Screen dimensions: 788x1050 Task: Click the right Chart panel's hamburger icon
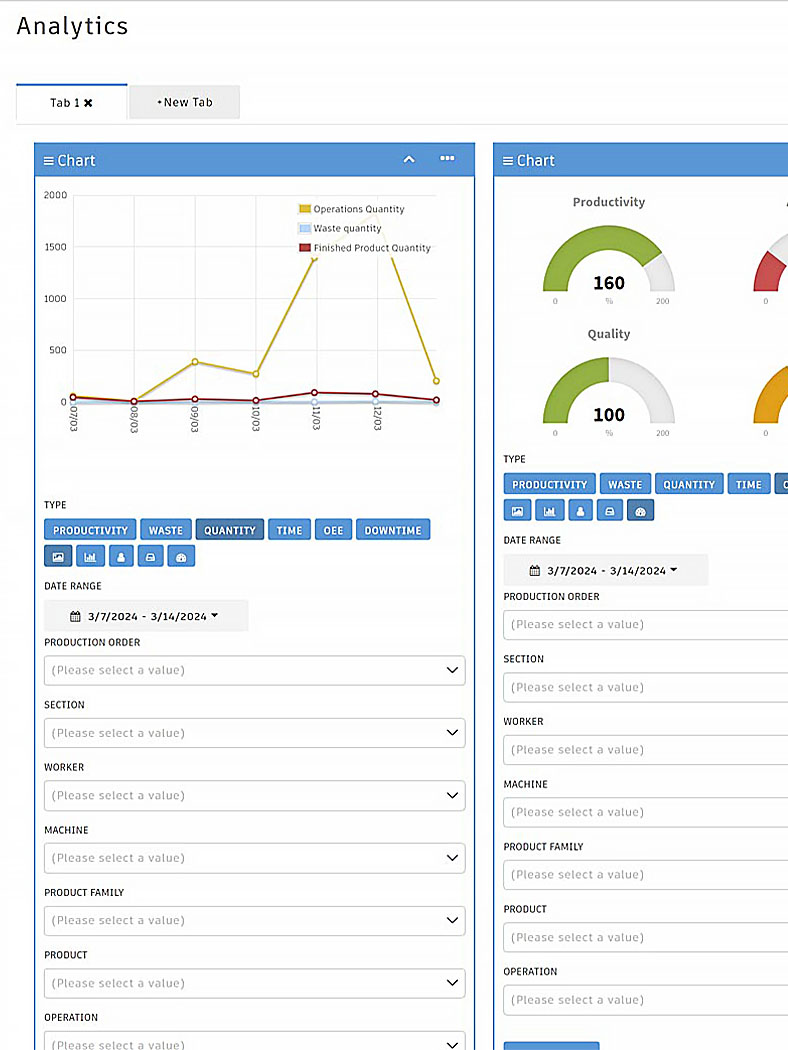(x=507, y=161)
